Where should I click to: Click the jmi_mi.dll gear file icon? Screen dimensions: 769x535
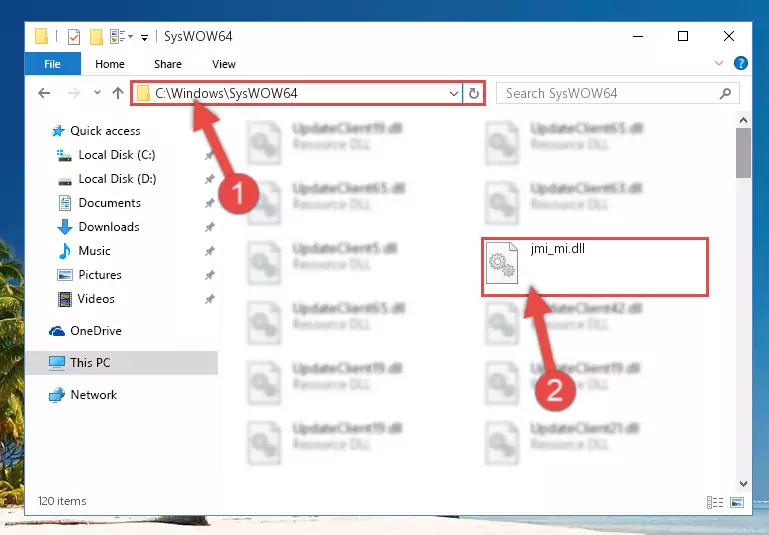click(502, 263)
